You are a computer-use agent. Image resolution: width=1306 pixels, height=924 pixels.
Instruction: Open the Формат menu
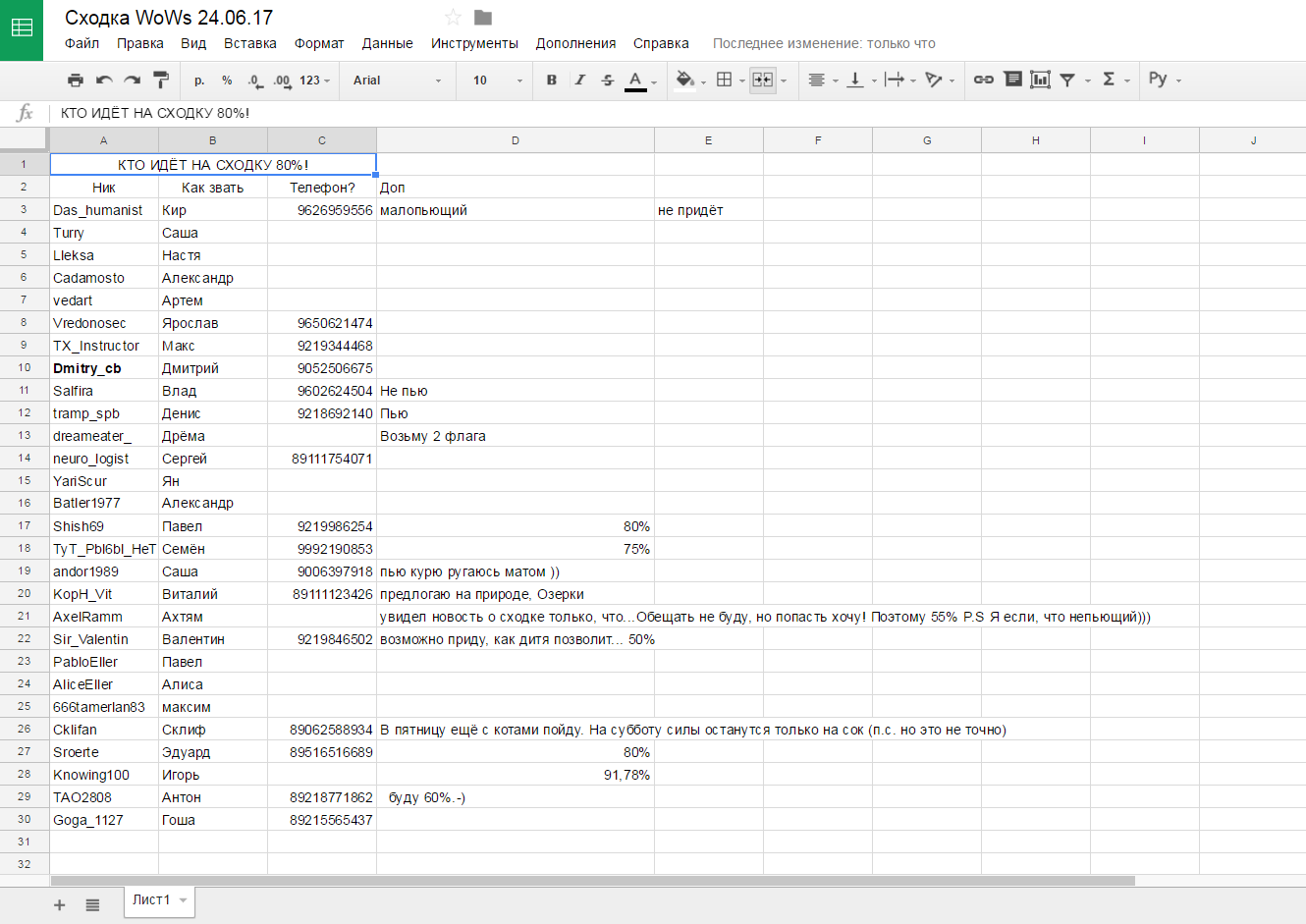[x=319, y=43]
